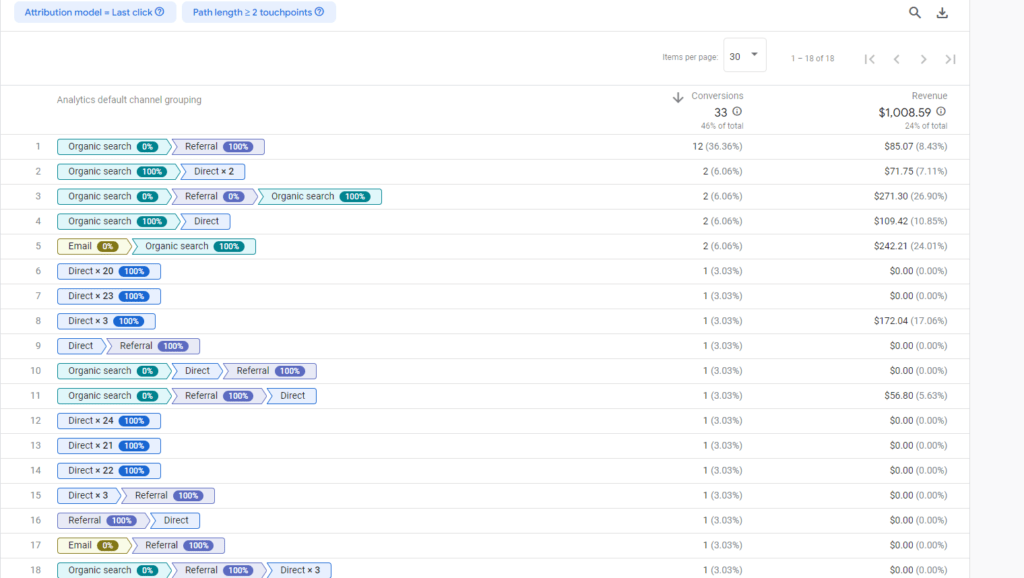Open the Path length touchpoints filter chip
The image size is (1024, 578).
coord(258,12)
